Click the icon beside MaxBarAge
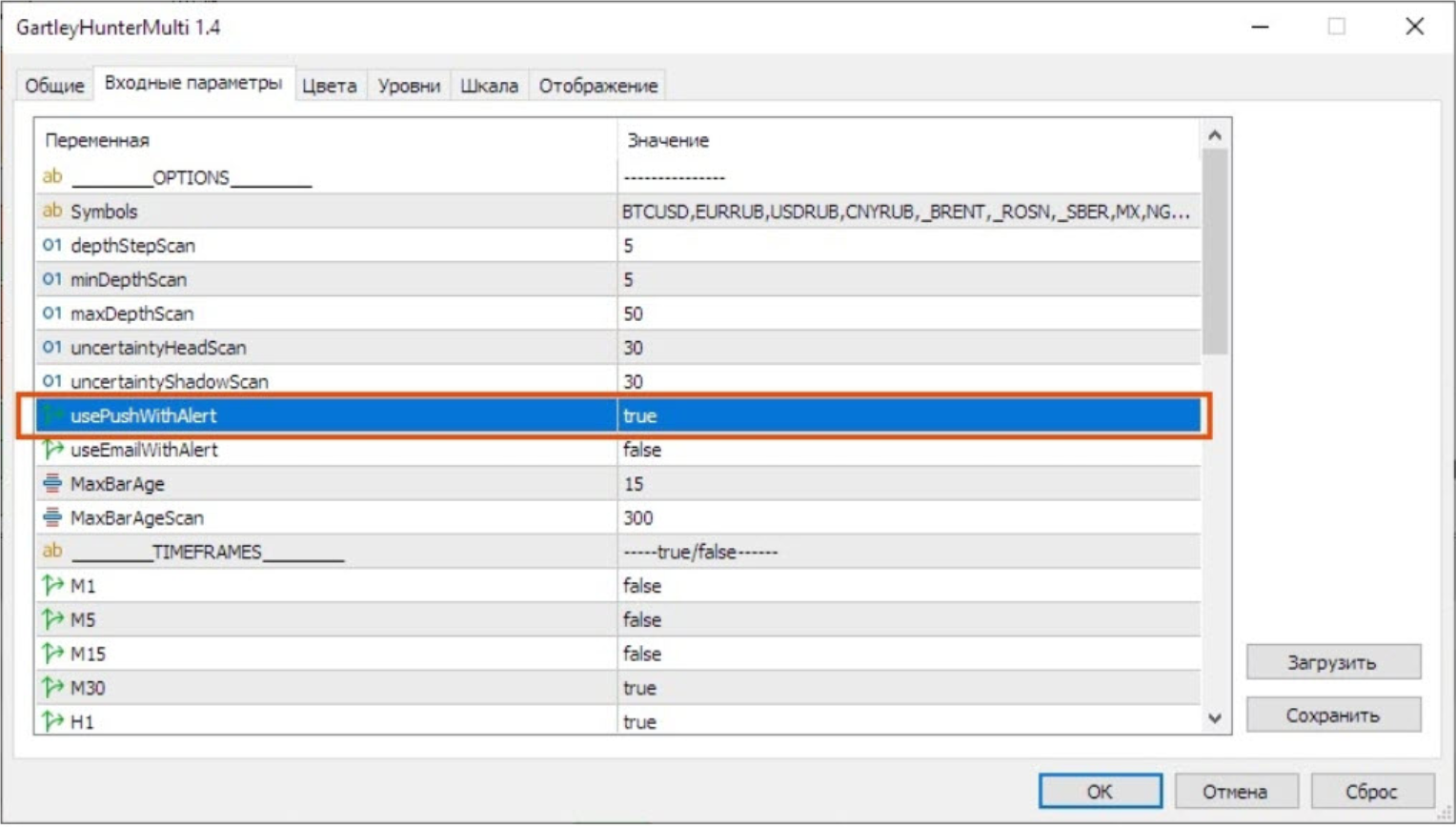1456x827 pixels. click(x=52, y=483)
